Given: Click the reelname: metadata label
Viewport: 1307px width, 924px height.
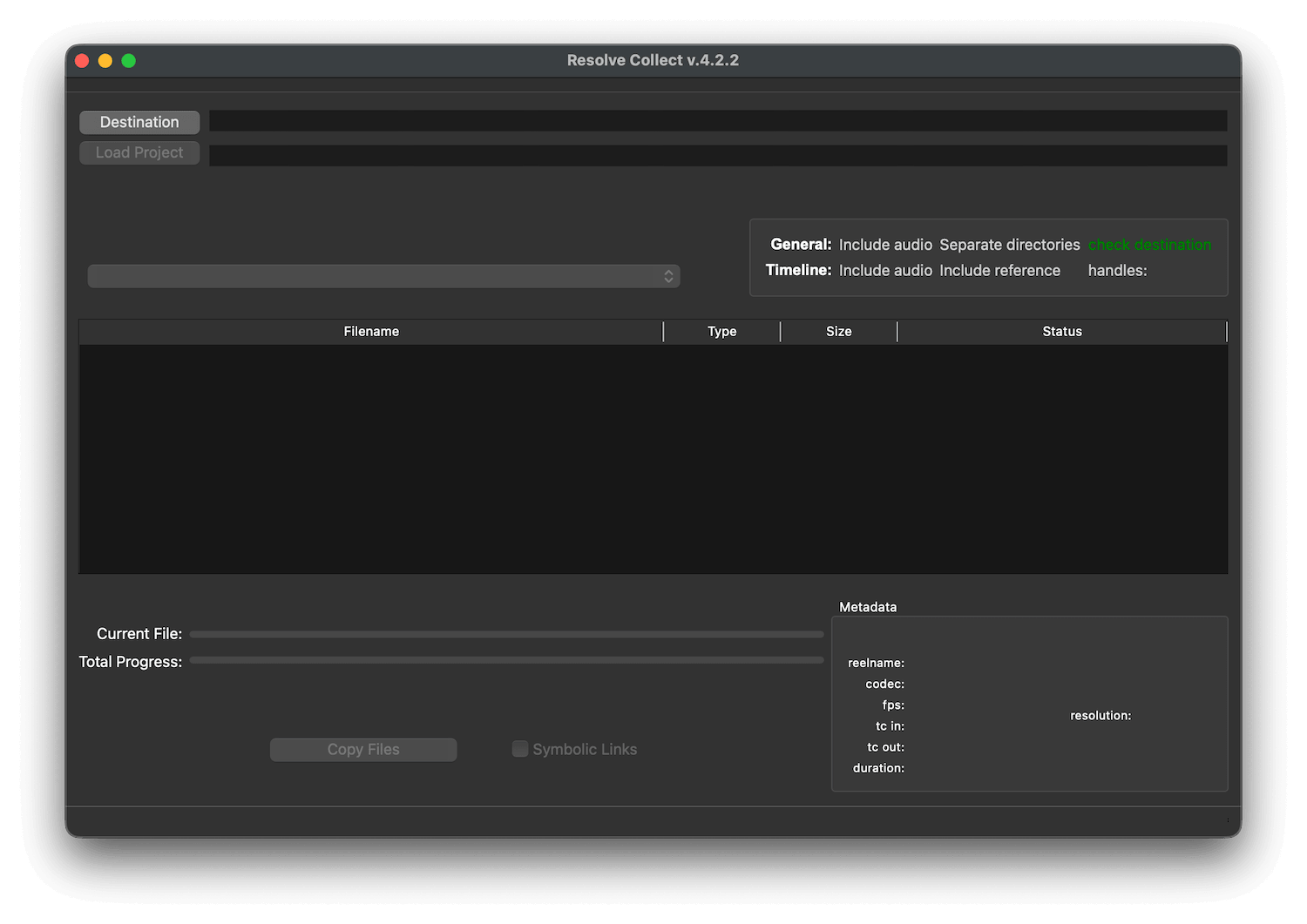Looking at the screenshot, I should coord(876,664).
